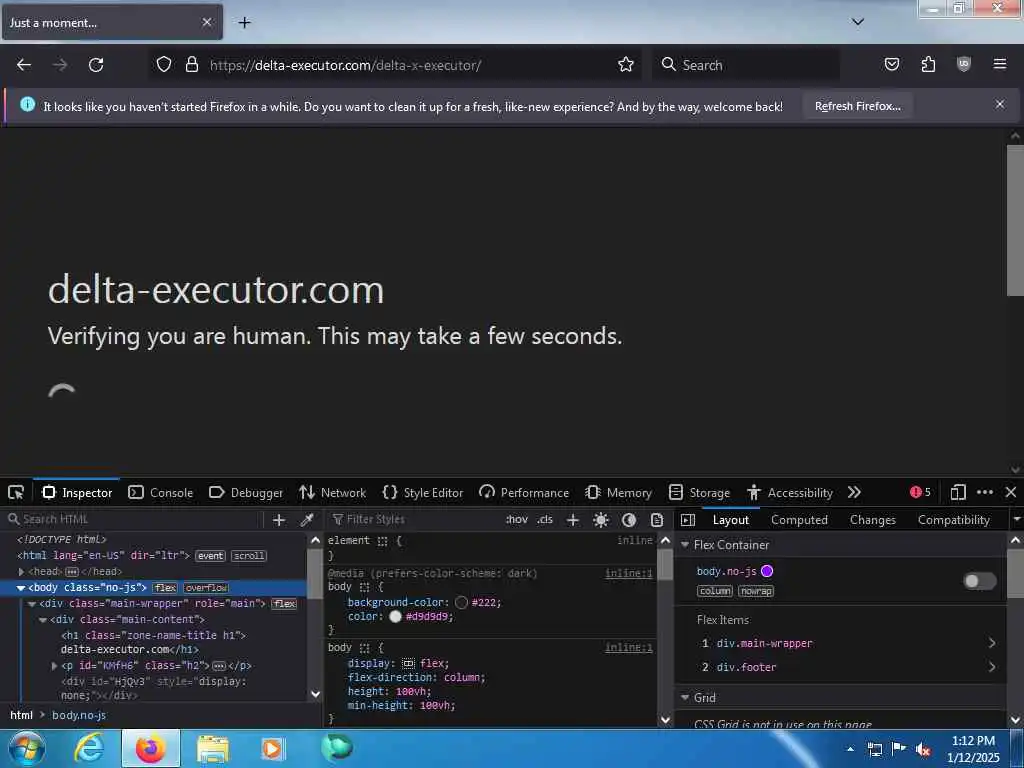The width and height of the screenshot is (1024, 768).
Task: Switch to the Console tab
Action: [x=161, y=492]
